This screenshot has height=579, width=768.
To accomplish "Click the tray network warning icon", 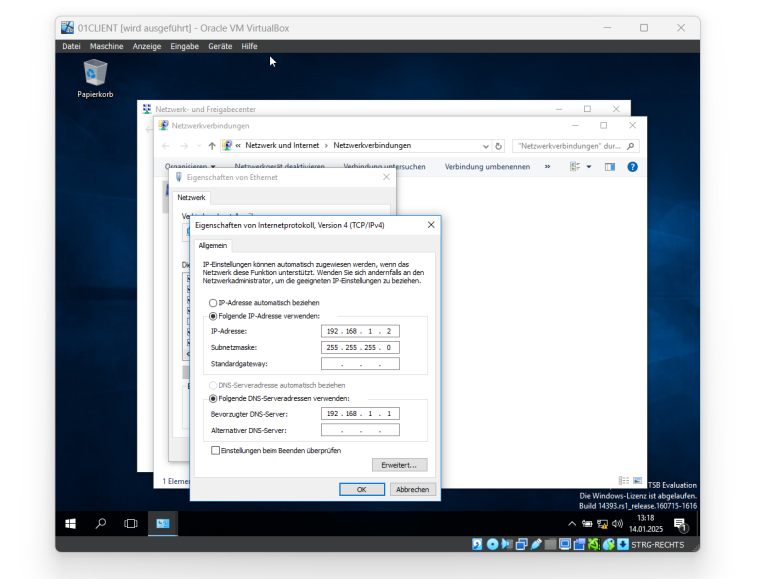I will 602,524.
